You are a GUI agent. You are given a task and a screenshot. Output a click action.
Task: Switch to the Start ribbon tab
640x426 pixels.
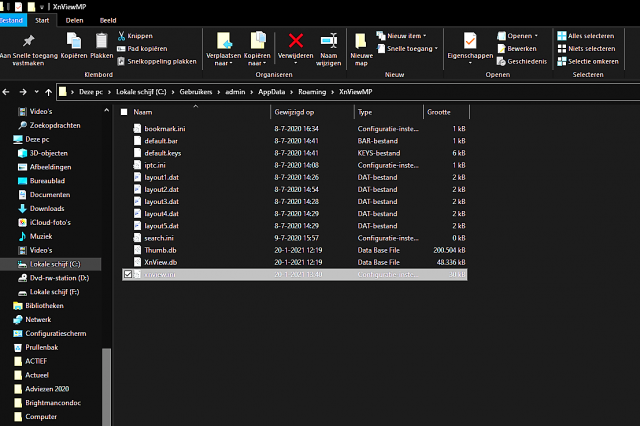(x=42, y=20)
